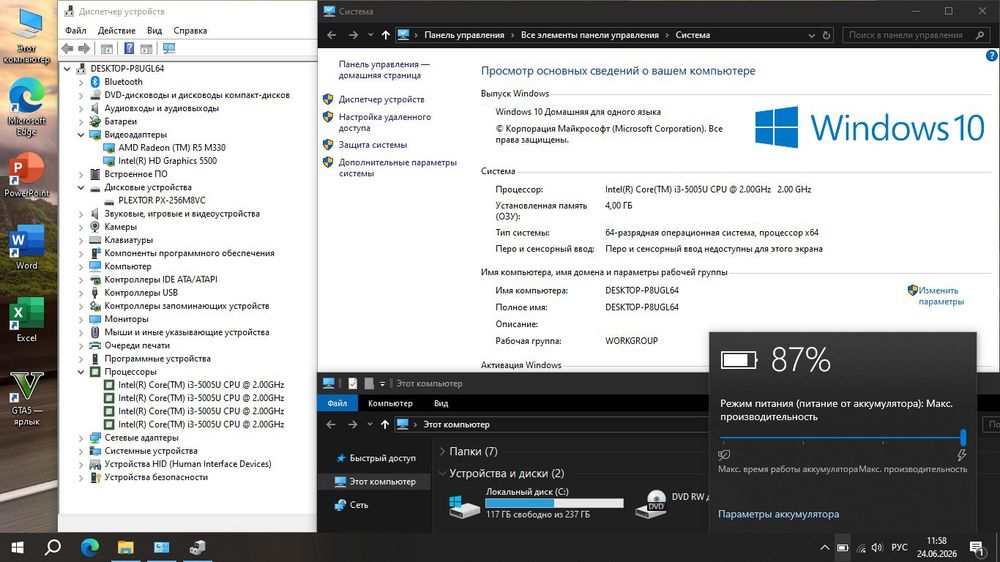Click the power mode slider handle
Image resolution: width=1000 pixels, height=562 pixels.
963,438
